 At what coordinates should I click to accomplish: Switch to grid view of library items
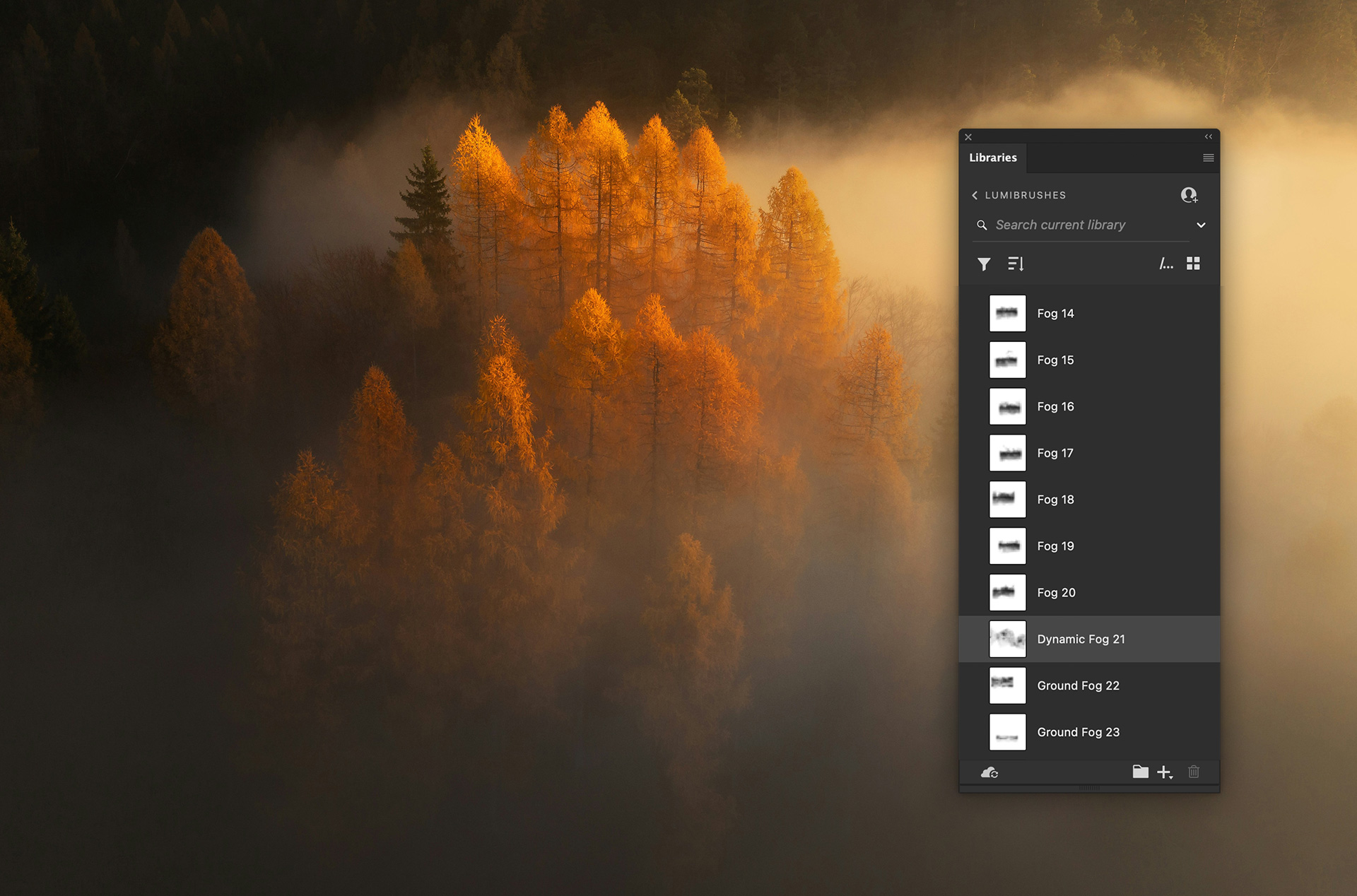click(1193, 264)
